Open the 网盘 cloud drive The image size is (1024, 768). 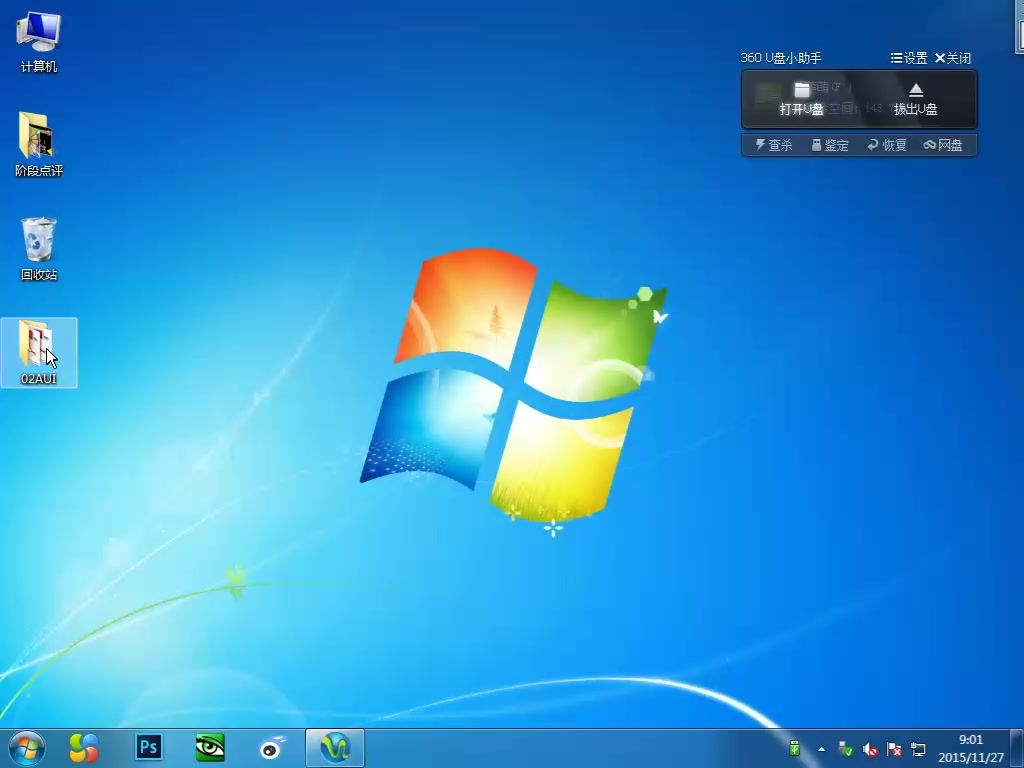coord(943,145)
